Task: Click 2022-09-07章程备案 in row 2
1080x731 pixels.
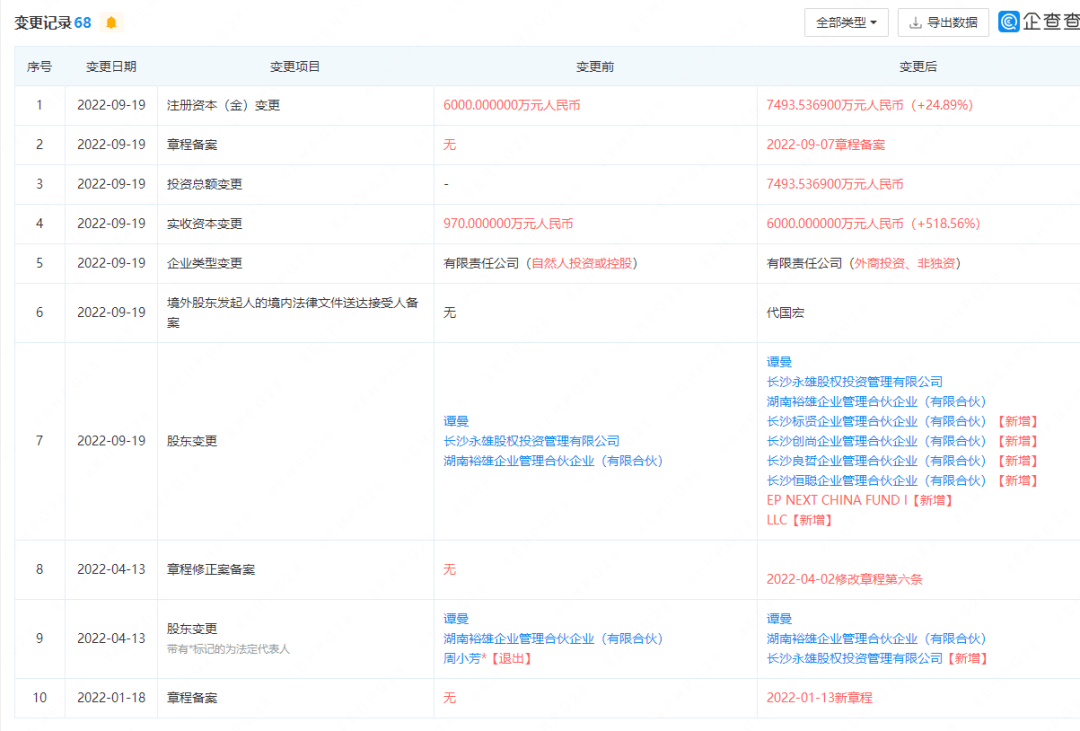Action: (825, 145)
